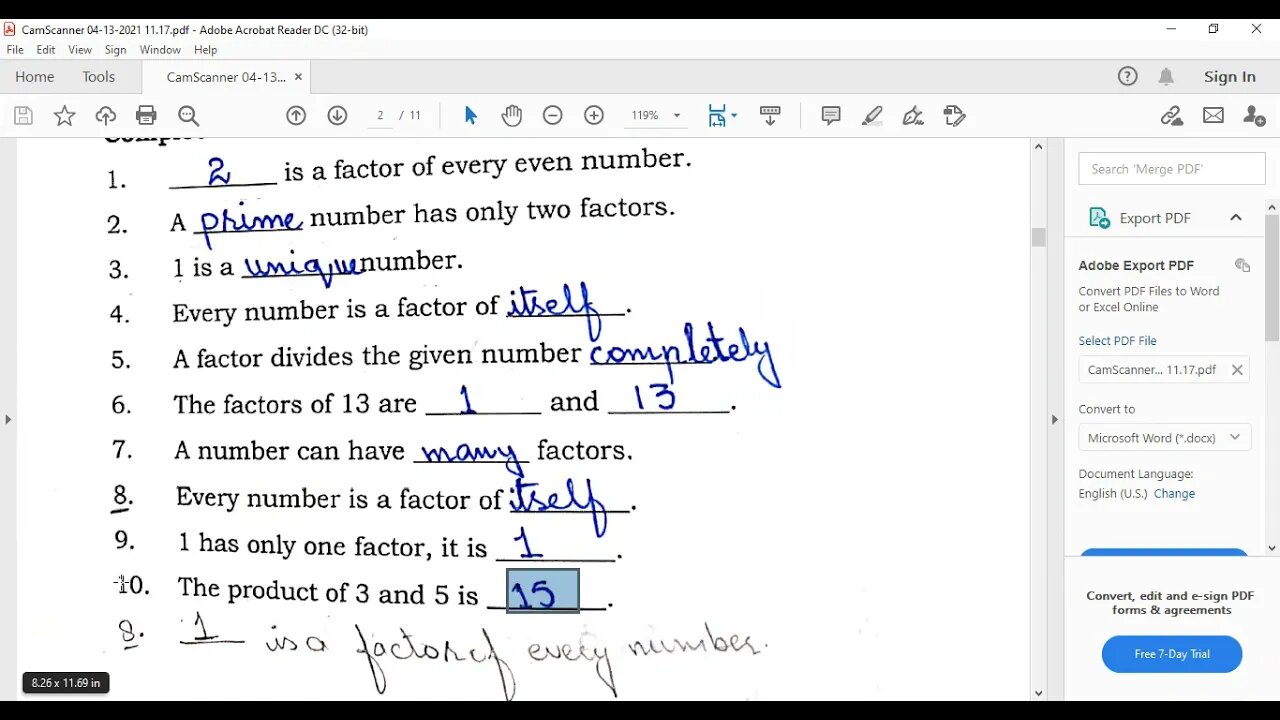Viewport: 1280px width, 720px height.
Task: Click the document scroll up arrow
Action: coord(1038,147)
